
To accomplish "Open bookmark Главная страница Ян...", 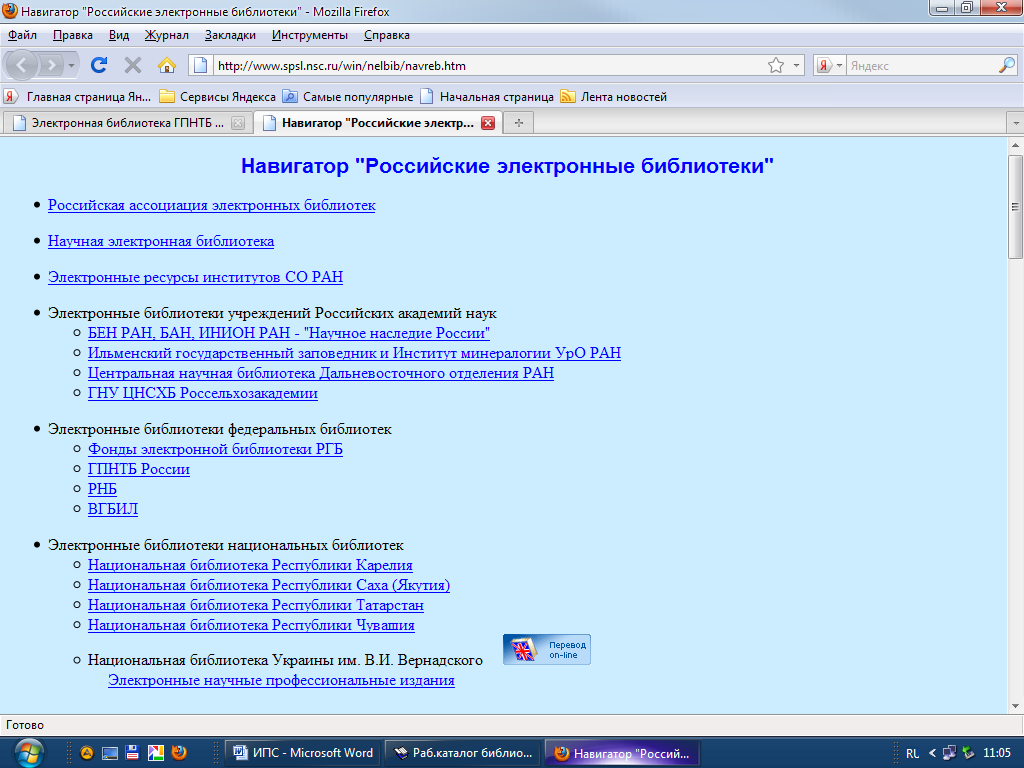I will pyautogui.click(x=77, y=97).
